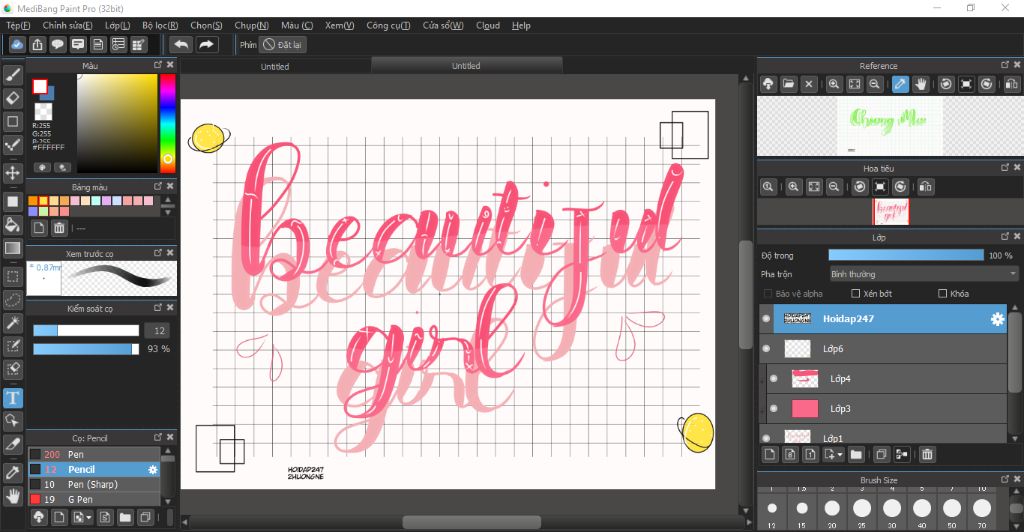Viewport: 1024px width, 532px height.
Task: Select the Text tool
Action: [x=12, y=398]
